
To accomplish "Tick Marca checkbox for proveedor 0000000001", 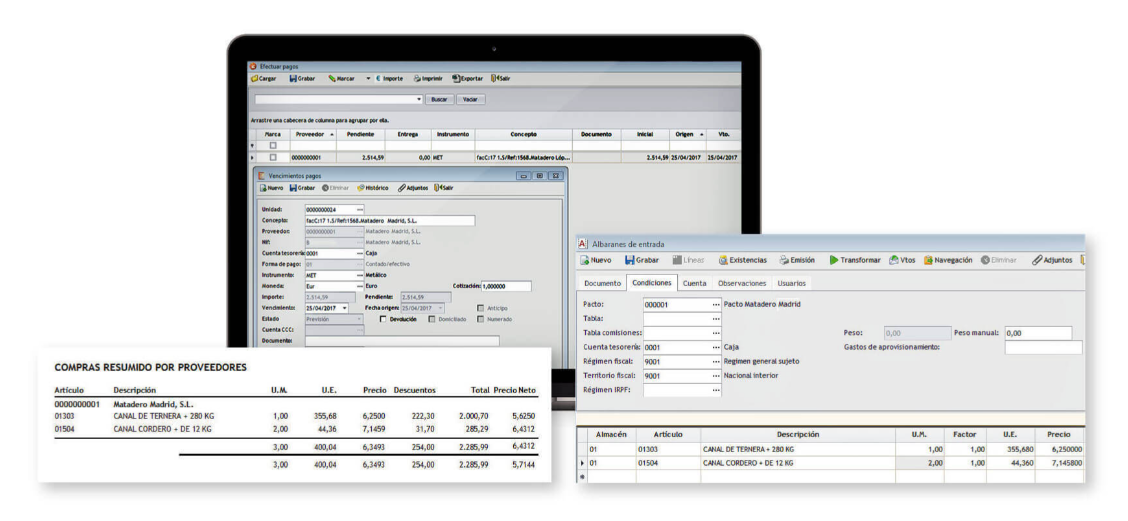I will (x=273, y=157).
